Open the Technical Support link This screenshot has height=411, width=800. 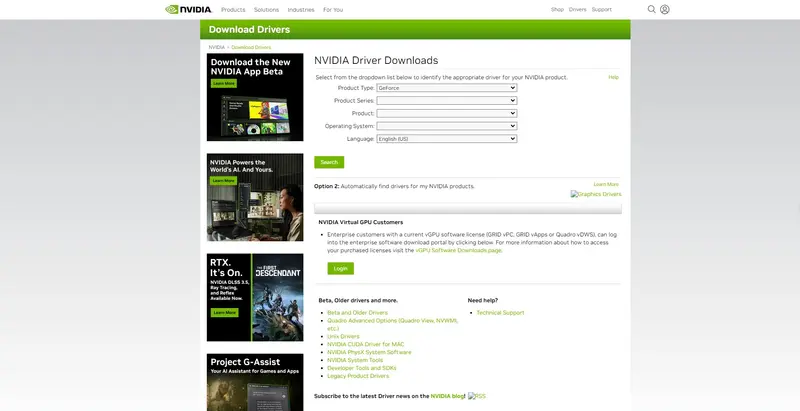coord(500,313)
